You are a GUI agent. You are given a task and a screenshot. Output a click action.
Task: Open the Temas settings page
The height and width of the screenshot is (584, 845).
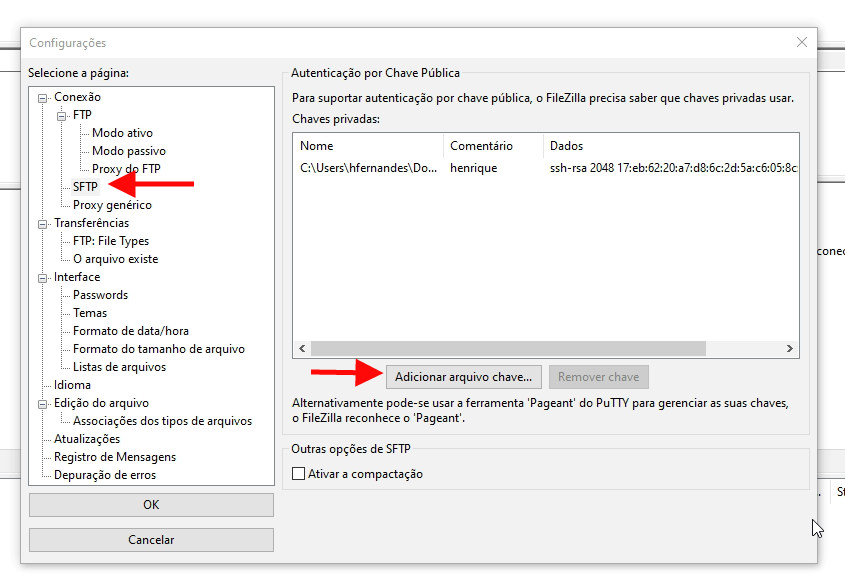pyautogui.click(x=90, y=312)
